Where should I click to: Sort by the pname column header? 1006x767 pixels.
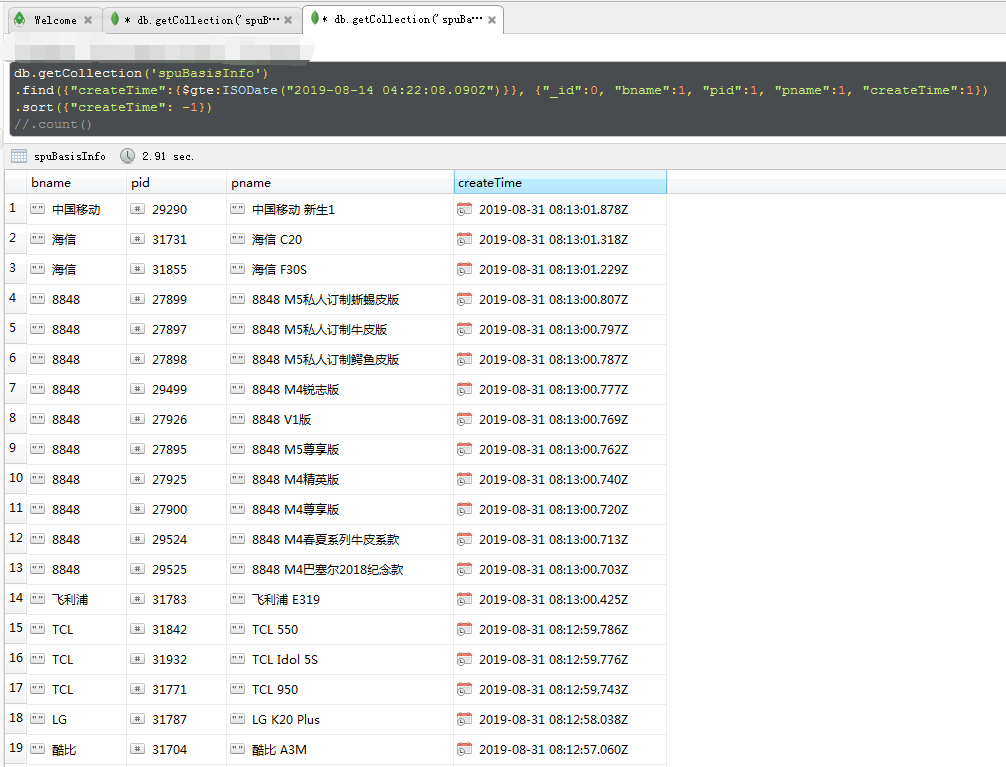pyautogui.click(x=340, y=183)
